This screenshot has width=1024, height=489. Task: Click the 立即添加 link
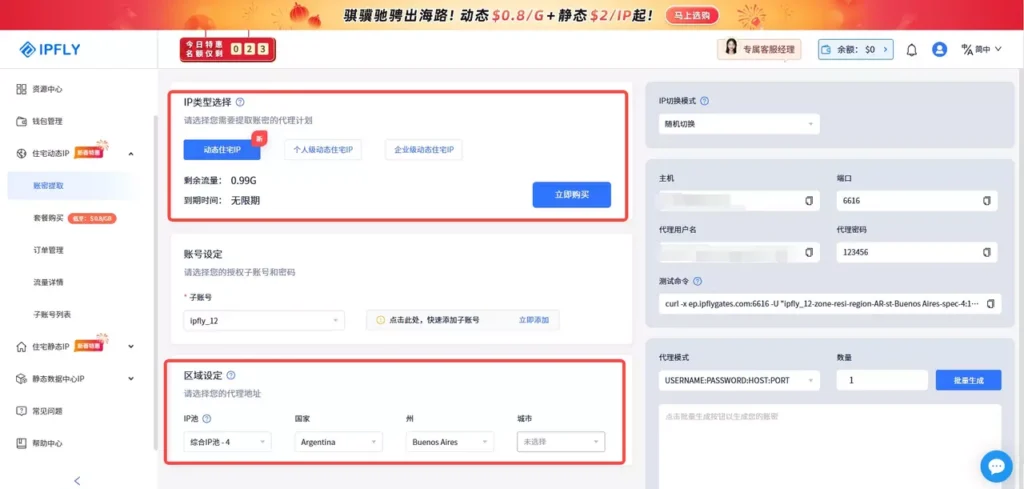[534, 321]
